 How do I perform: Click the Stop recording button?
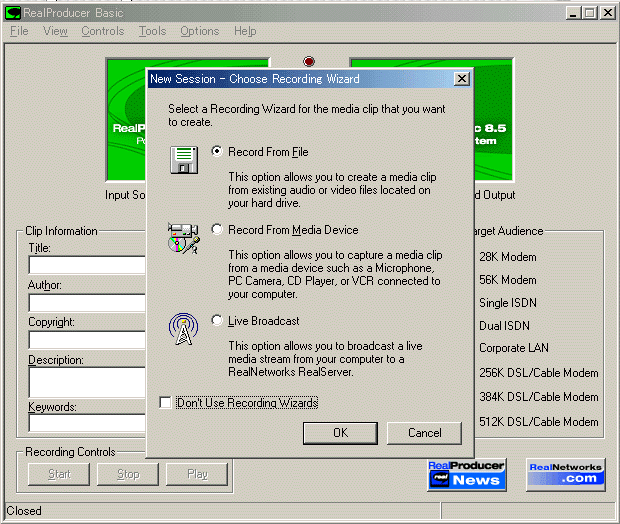click(x=128, y=474)
